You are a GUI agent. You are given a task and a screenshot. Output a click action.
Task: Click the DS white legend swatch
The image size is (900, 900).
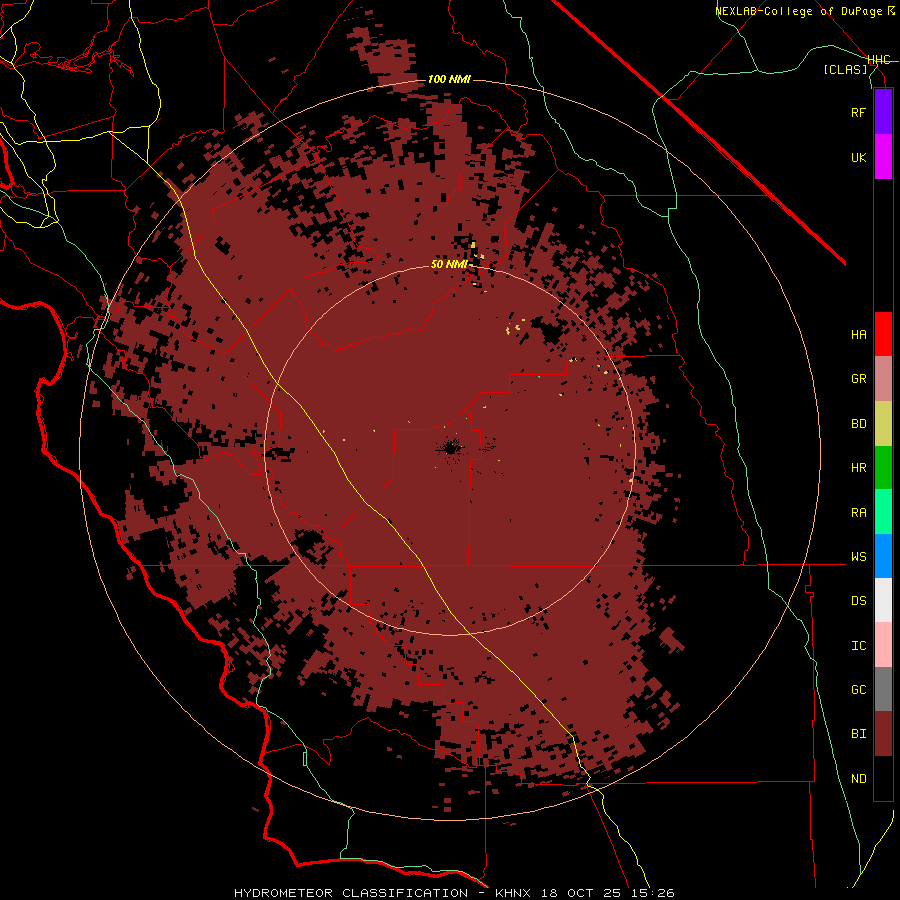pyautogui.click(x=883, y=600)
